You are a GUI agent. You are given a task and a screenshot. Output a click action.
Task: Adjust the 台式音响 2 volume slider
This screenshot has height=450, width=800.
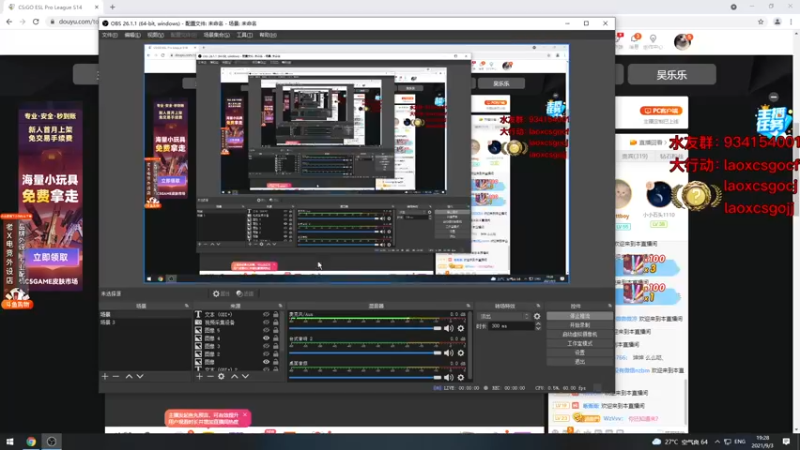365,353
